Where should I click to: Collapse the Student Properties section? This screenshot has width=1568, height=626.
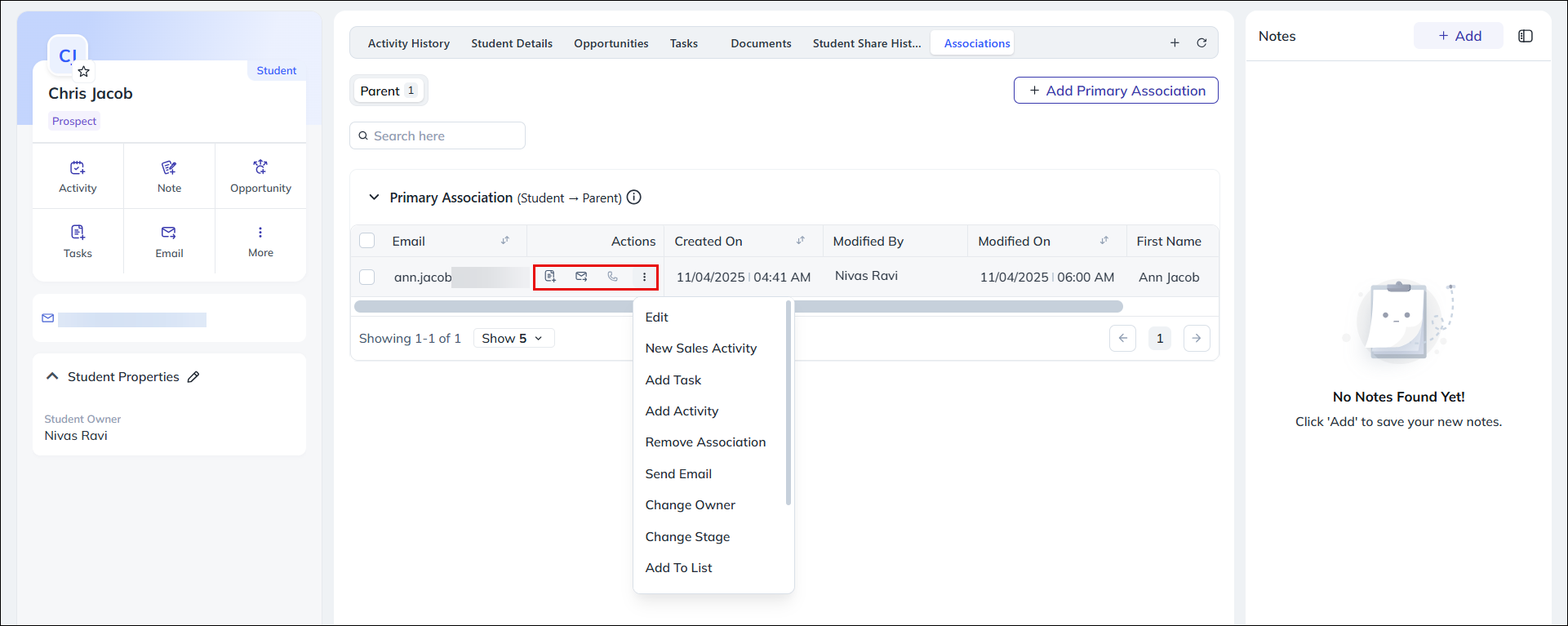click(x=52, y=377)
